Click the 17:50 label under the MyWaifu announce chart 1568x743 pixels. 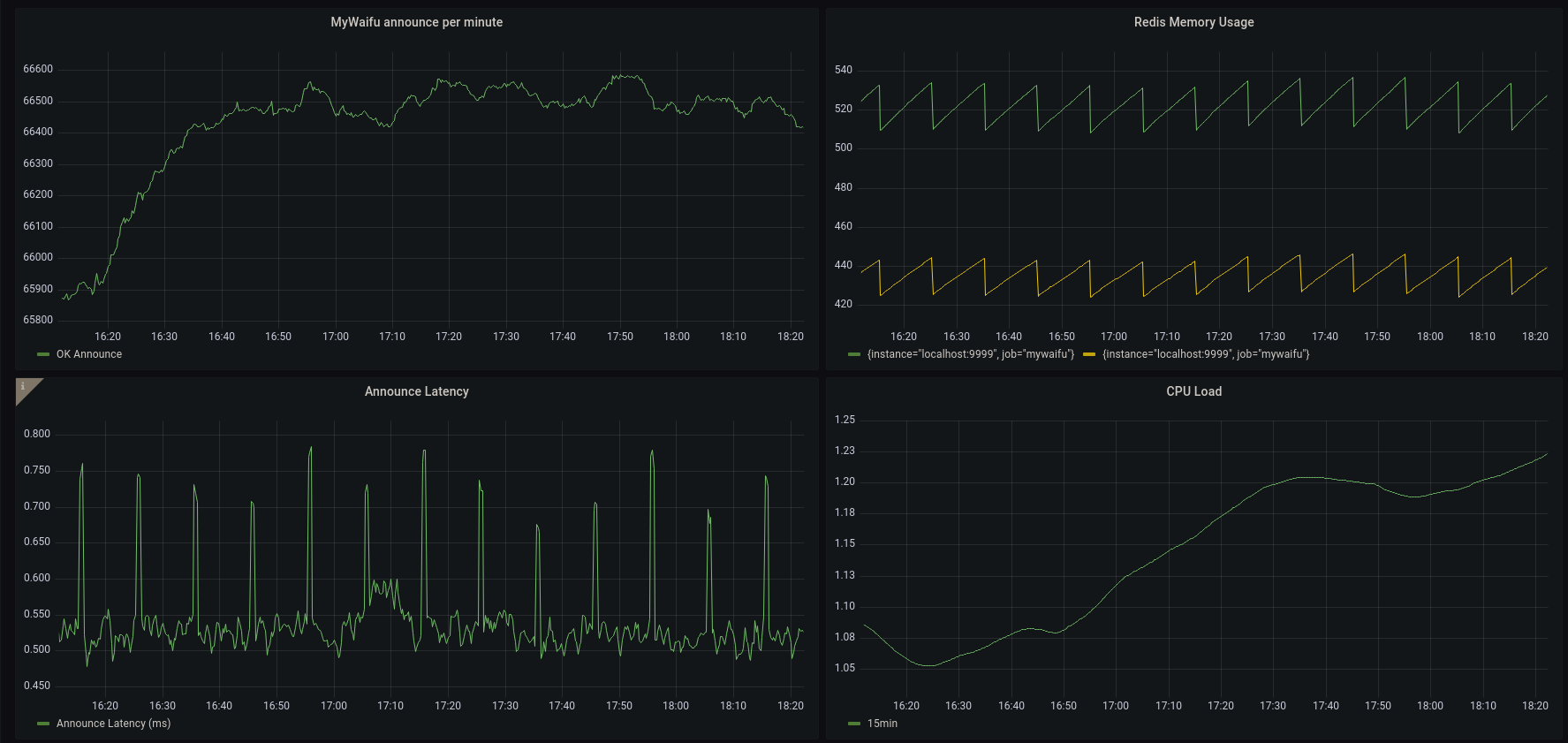[620, 337]
